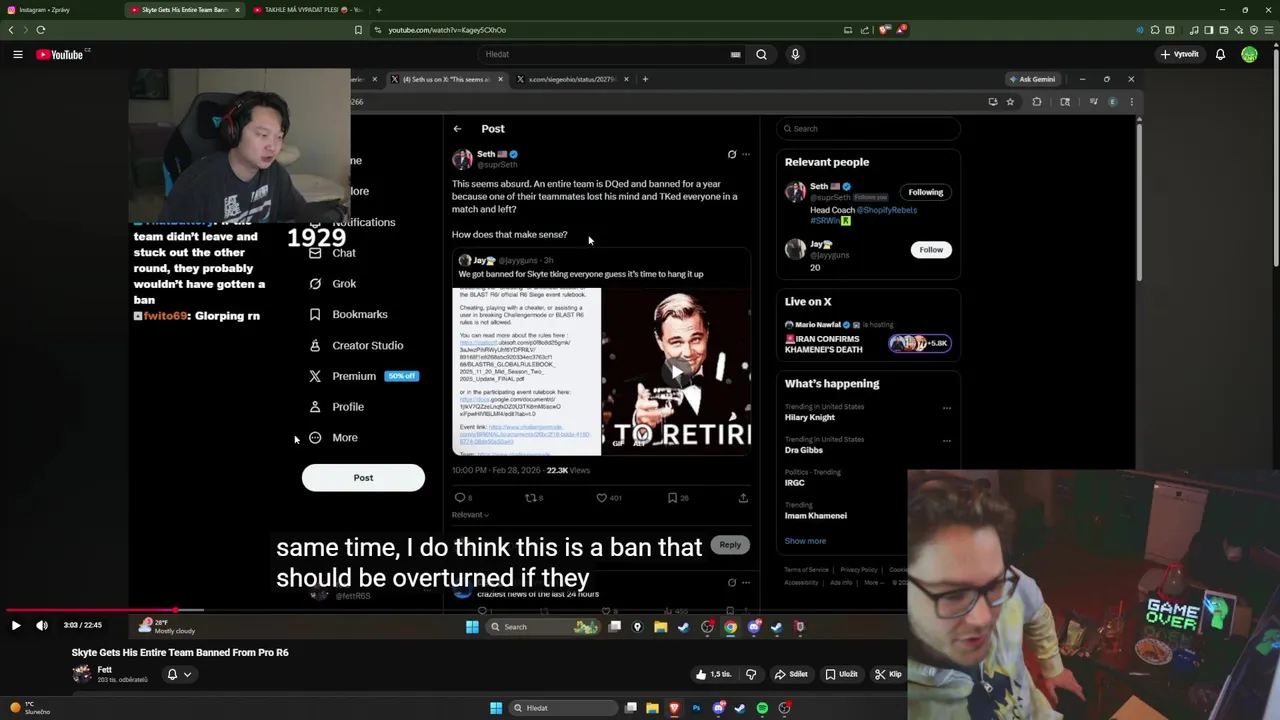Go back in browser history
This screenshot has height=720, width=1280.
click(x=11, y=30)
